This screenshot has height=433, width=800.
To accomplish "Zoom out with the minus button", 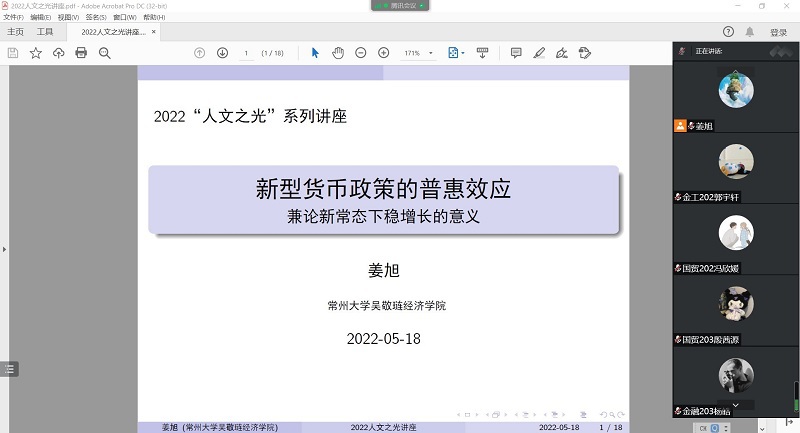I will pyautogui.click(x=360, y=53).
